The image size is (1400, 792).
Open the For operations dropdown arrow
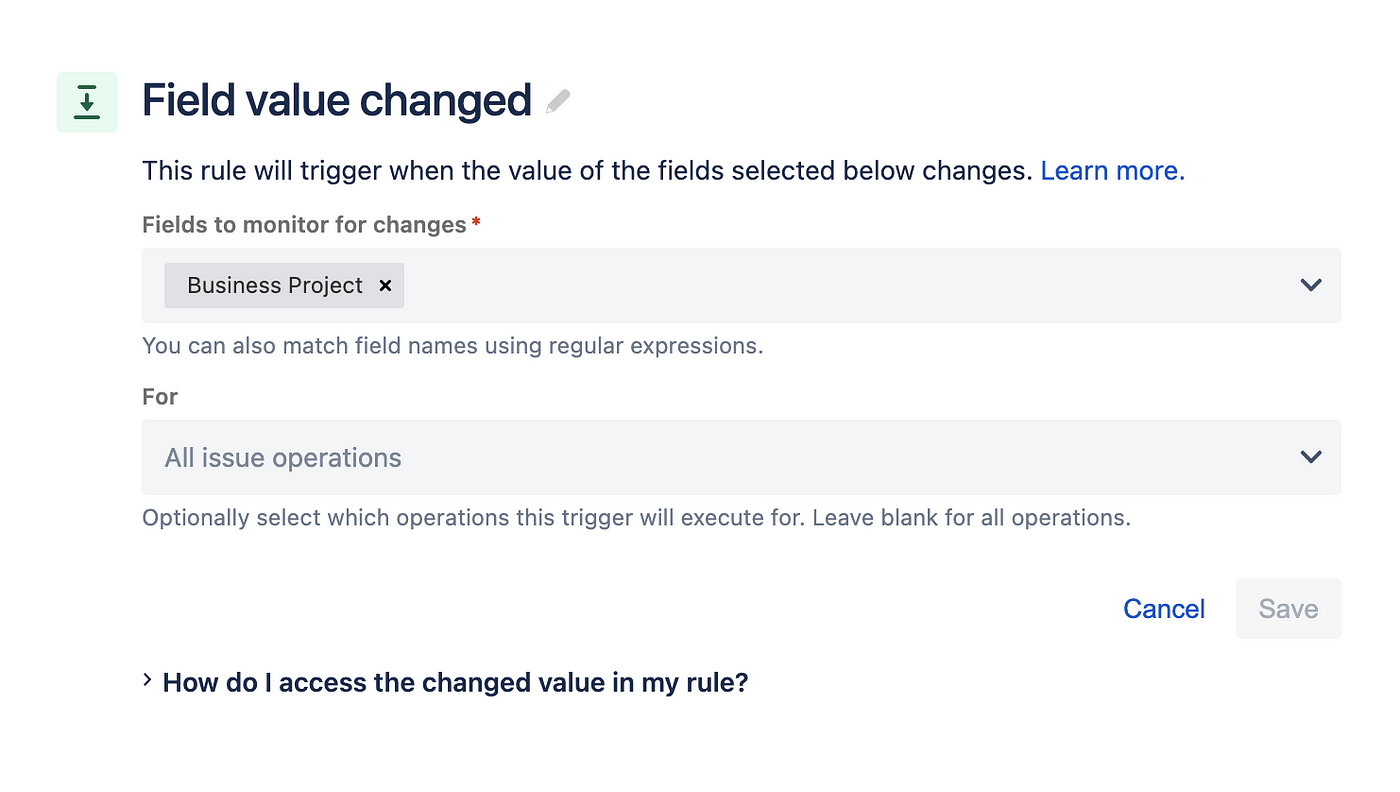pos(1311,457)
